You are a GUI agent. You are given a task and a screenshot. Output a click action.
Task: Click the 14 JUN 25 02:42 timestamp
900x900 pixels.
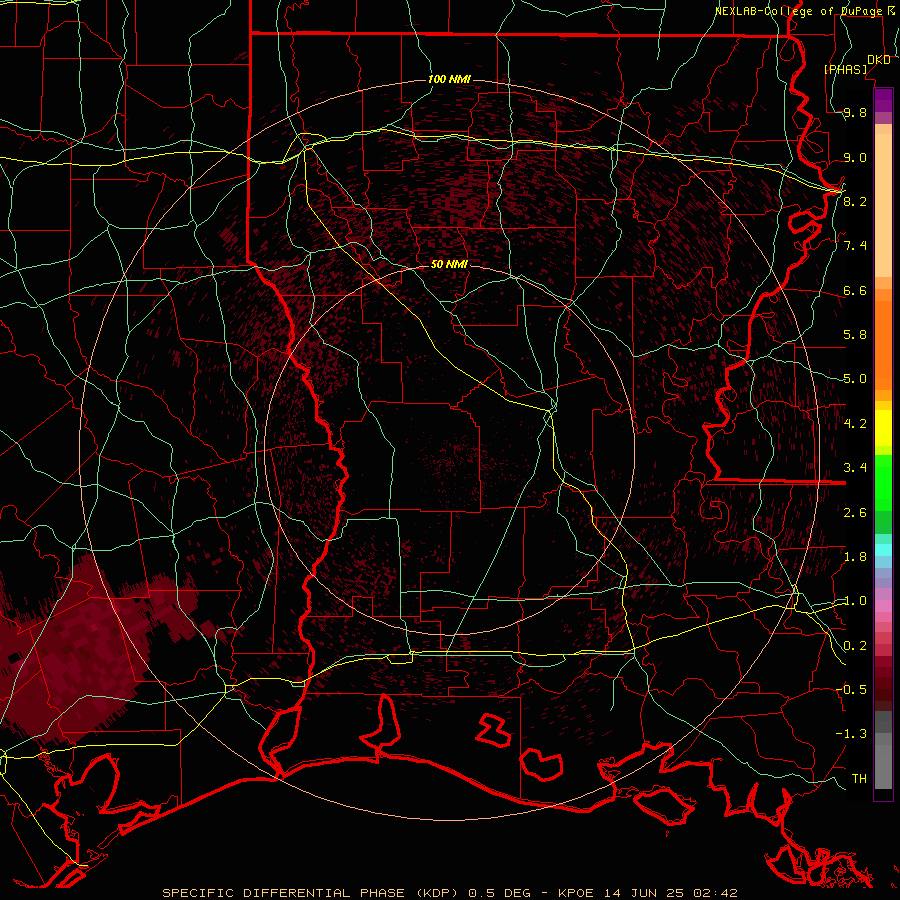coord(670,893)
